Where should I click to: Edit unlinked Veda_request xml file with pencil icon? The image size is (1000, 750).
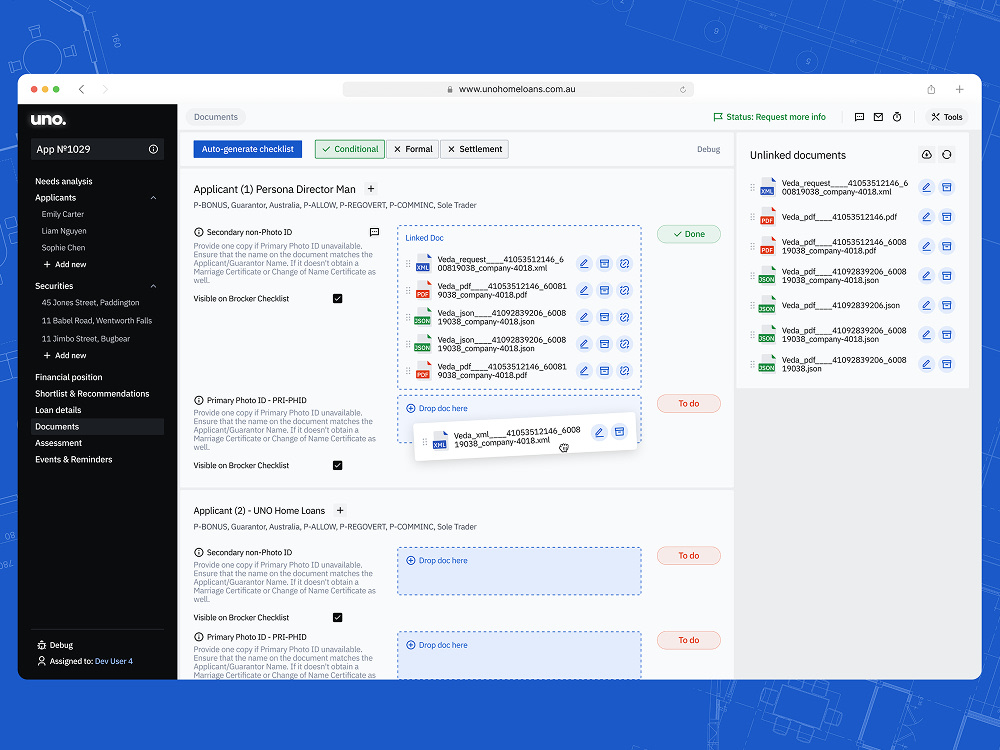click(926, 188)
